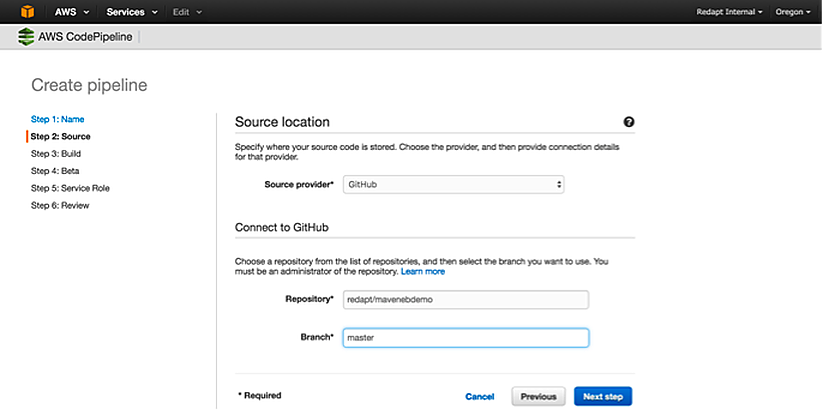Click into the Repository input field
Screen dimensions: 823x415
(465, 299)
